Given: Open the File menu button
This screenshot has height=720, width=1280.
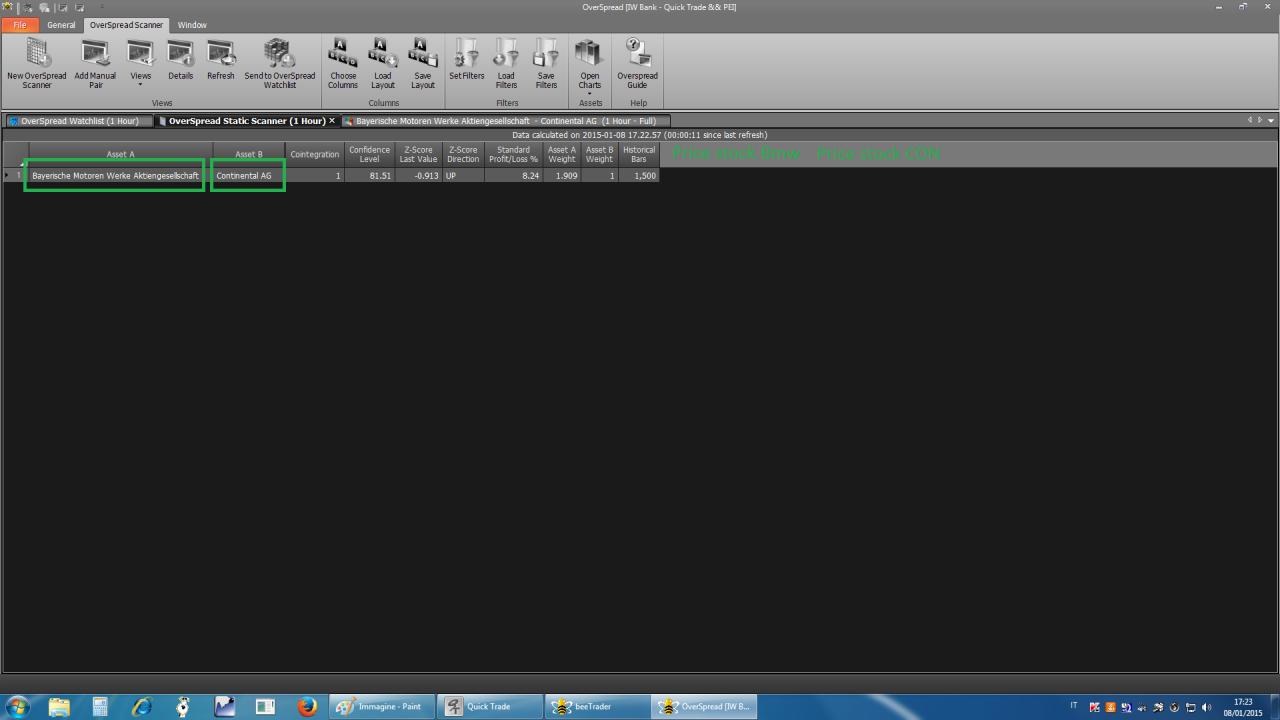Looking at the screenshot, I should [x=20, y=25].
